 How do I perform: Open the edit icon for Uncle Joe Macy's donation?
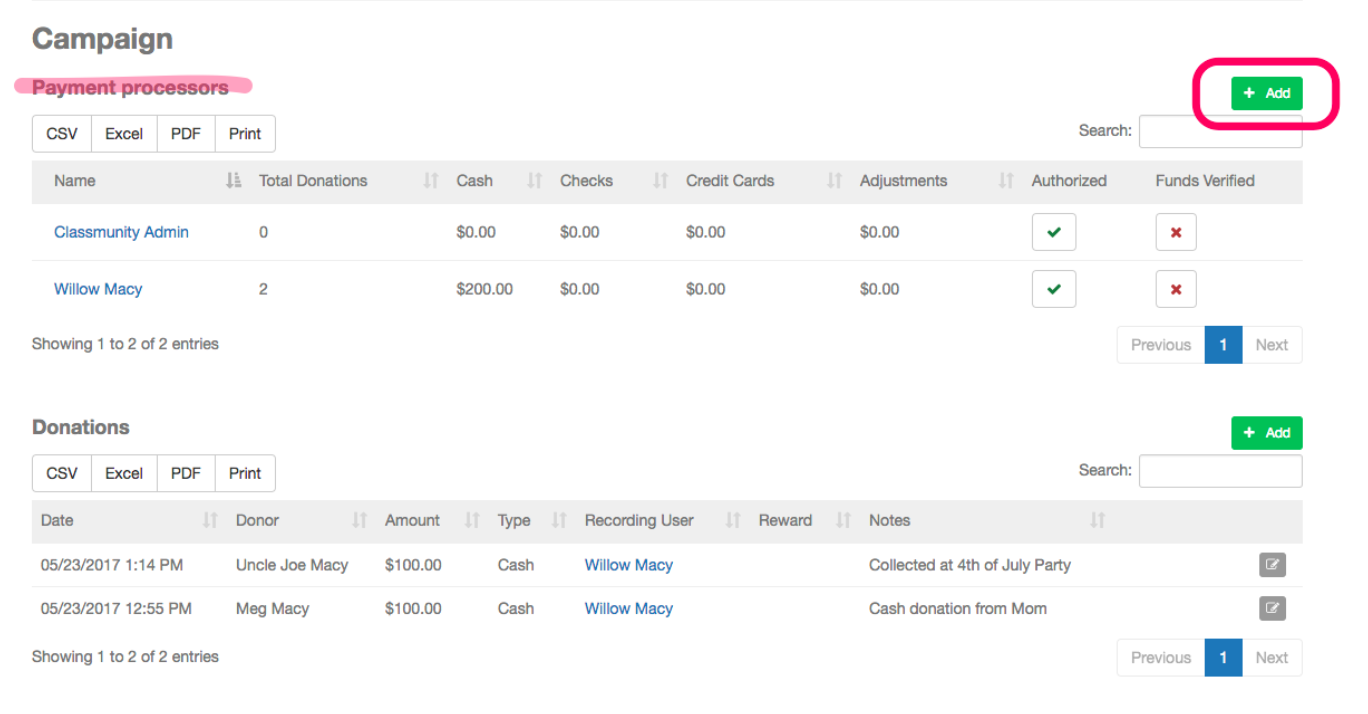click(x=1272, y=565)
